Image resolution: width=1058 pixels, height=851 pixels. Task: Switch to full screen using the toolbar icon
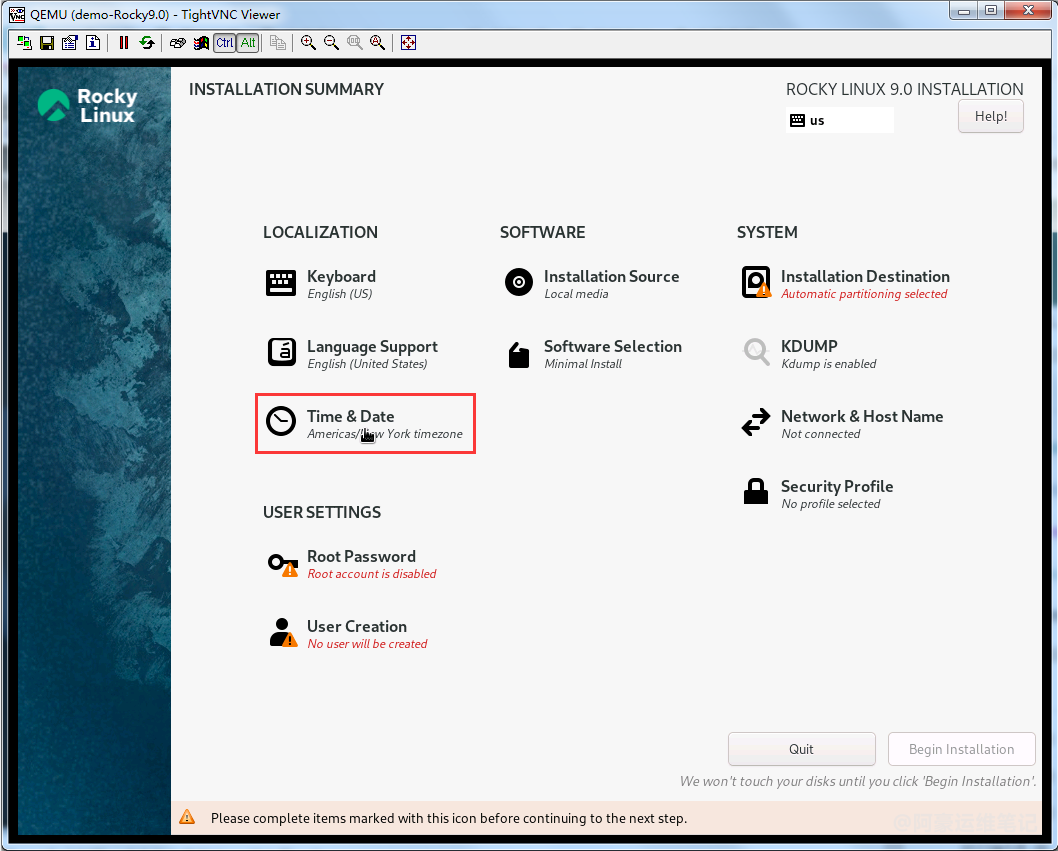(x=408, y=43)
